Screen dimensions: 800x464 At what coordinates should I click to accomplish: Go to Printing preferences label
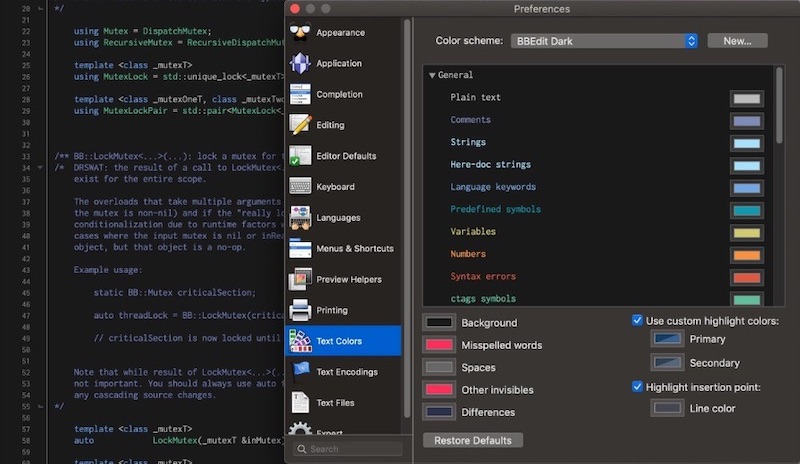click(332, 310)
